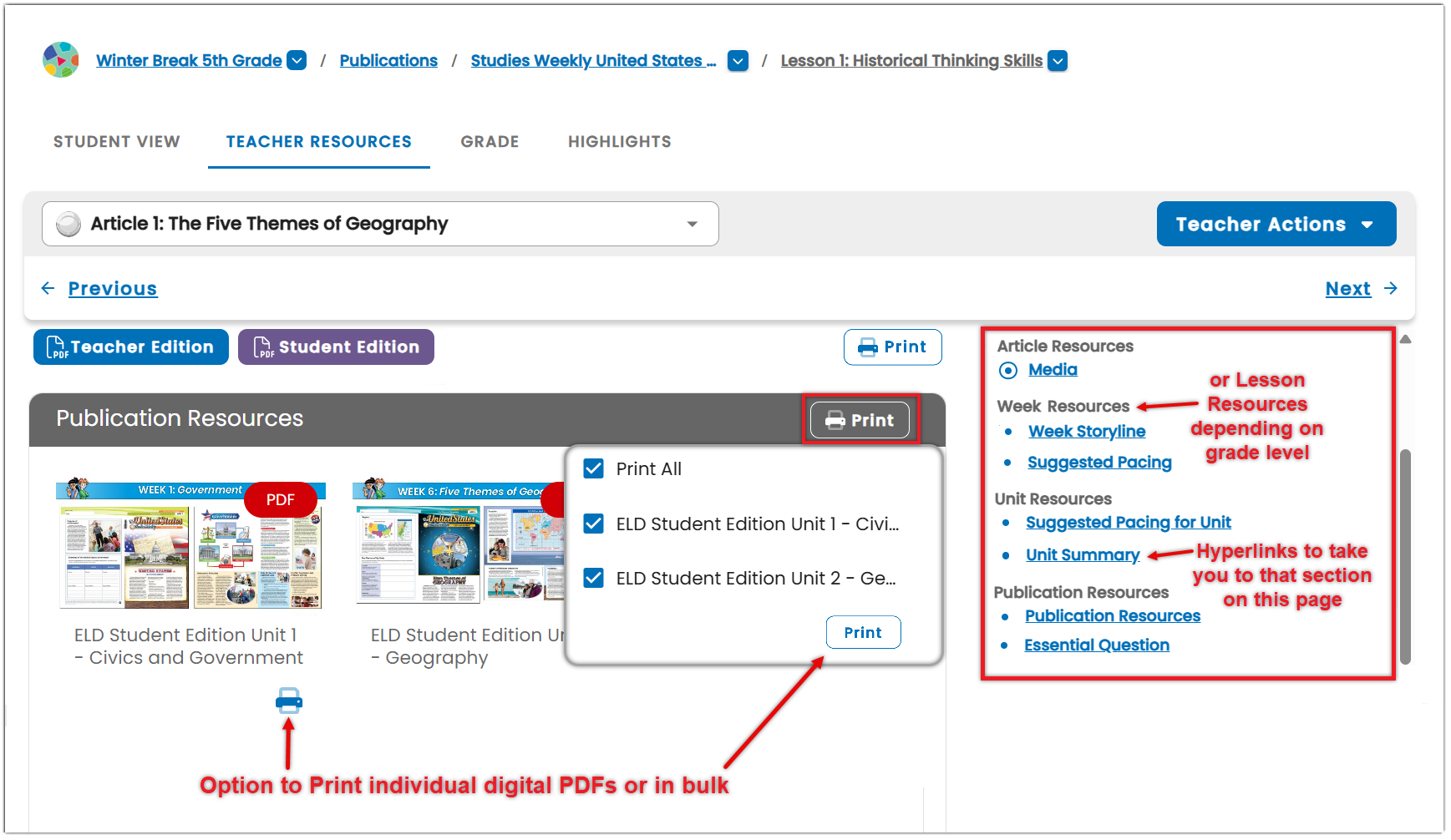Expand the Article 1 Five Themes dropdown
Viewport: 1451px width, 840px height.
point(380,224)
